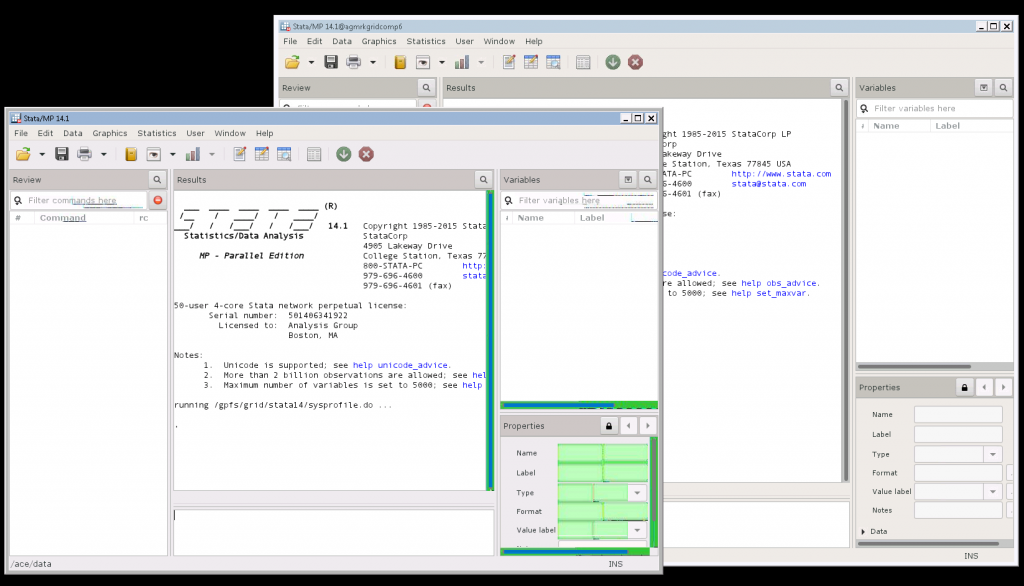
Task: Expand the Data section in back Properties panel
Action: click(863, 532)
